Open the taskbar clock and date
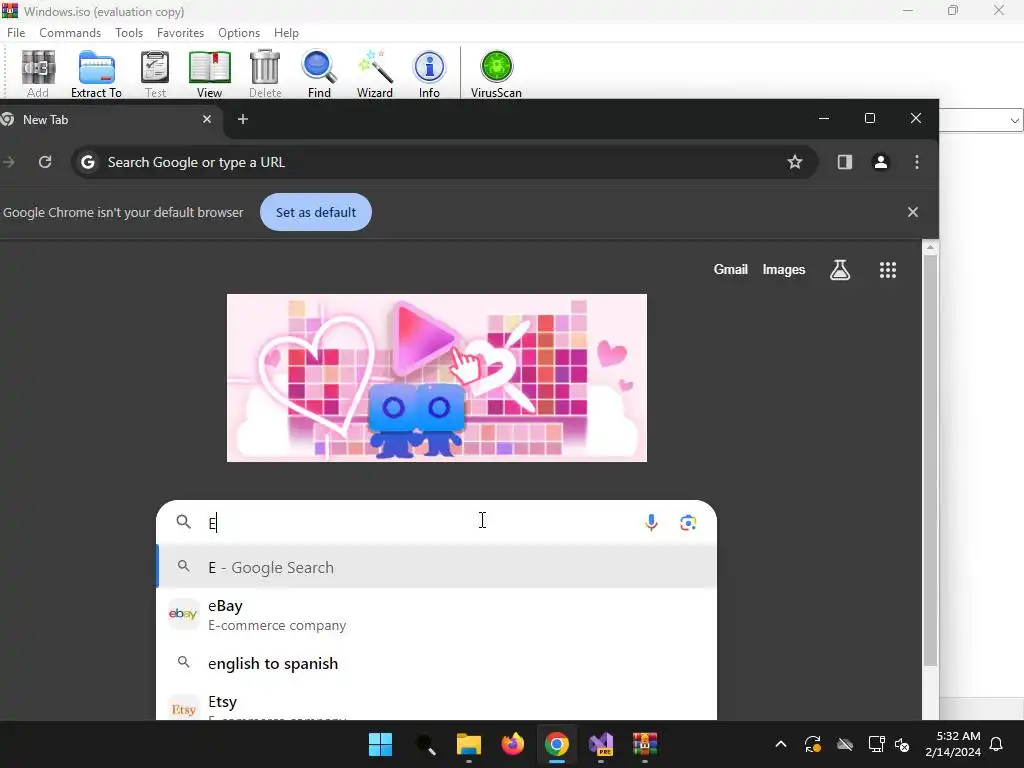 [953, 744]
